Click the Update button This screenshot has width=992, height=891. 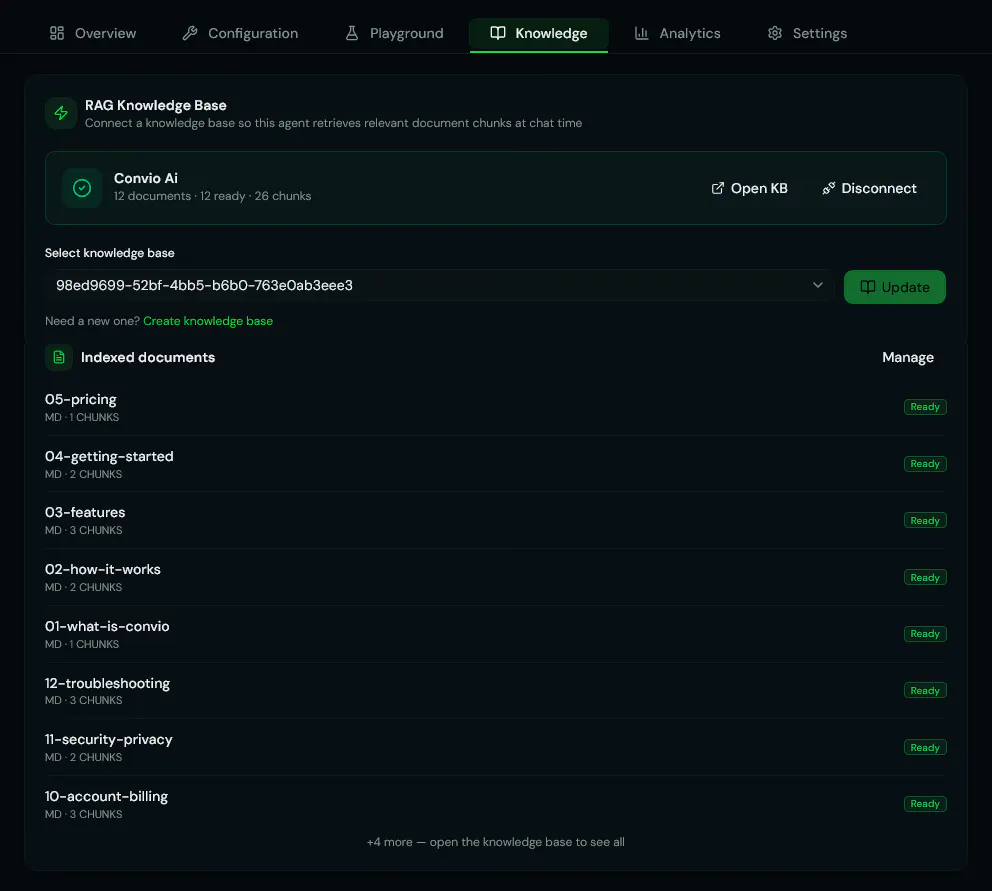895,287
